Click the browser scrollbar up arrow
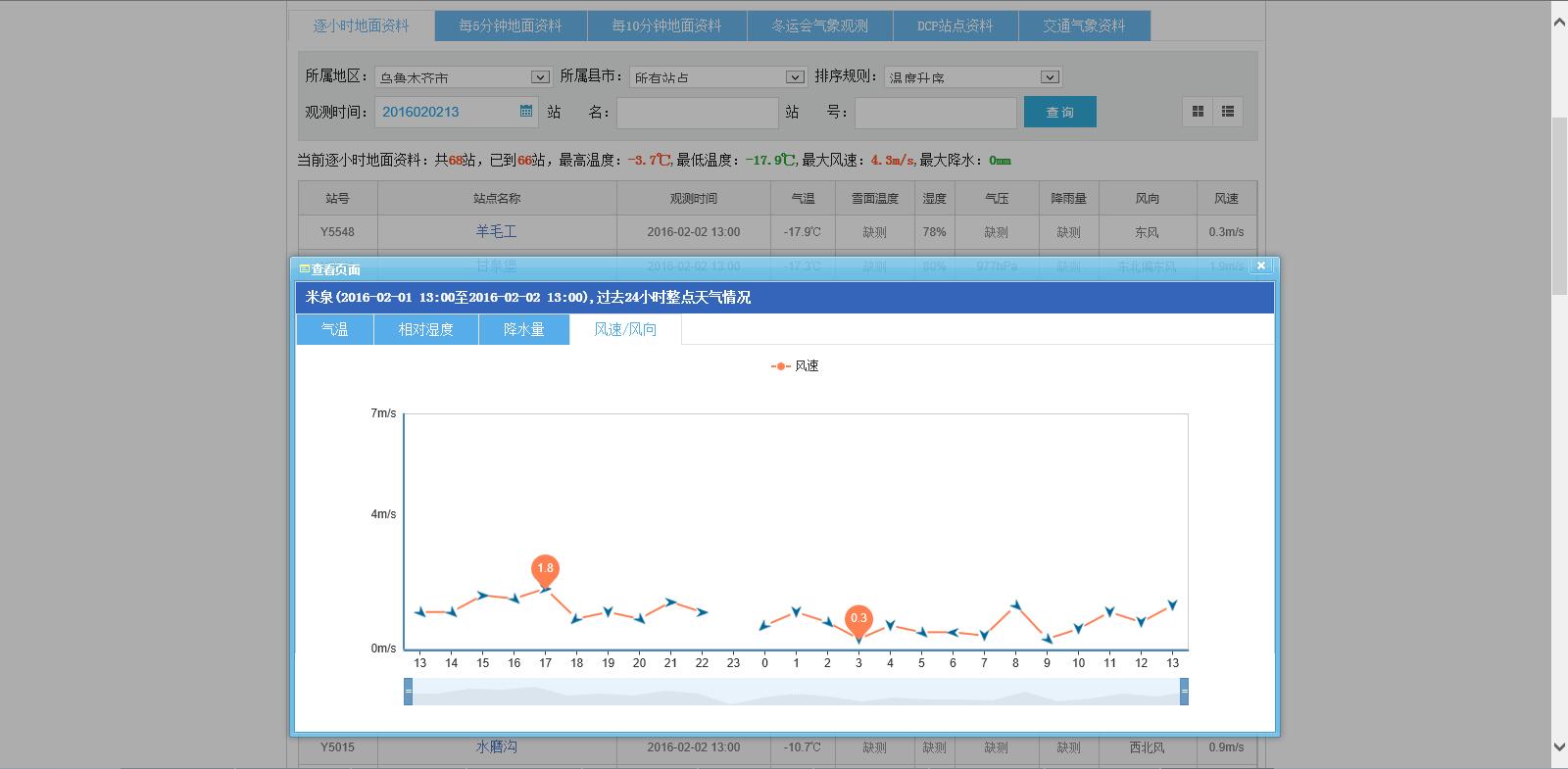 click(1558, 23)
